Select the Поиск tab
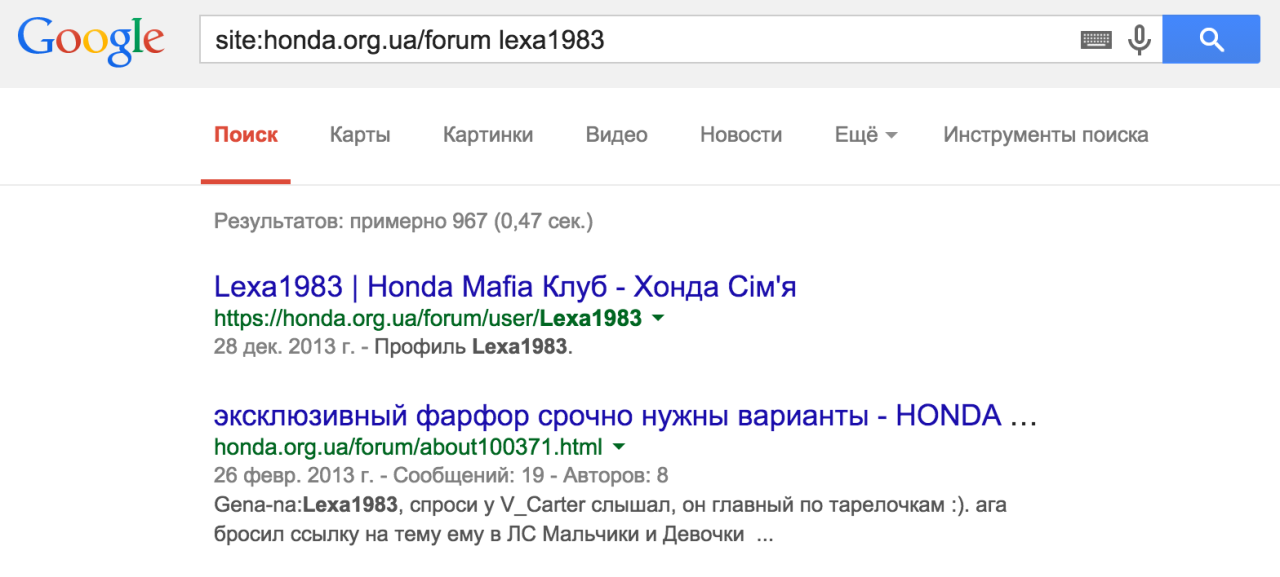1280x577 pixels. pos(246,135)
